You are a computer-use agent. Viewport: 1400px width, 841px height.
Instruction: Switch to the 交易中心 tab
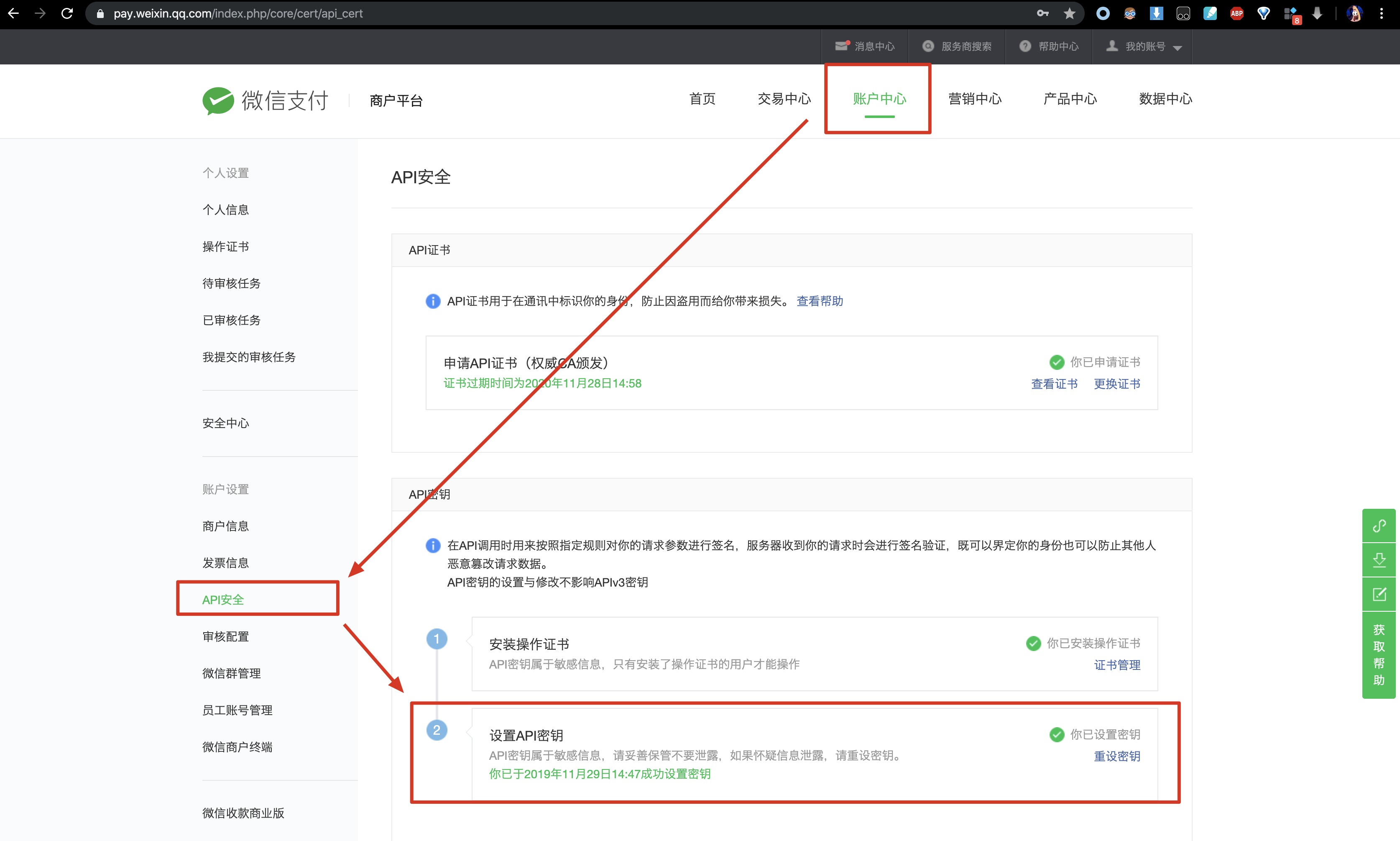[x=784, y=99]
